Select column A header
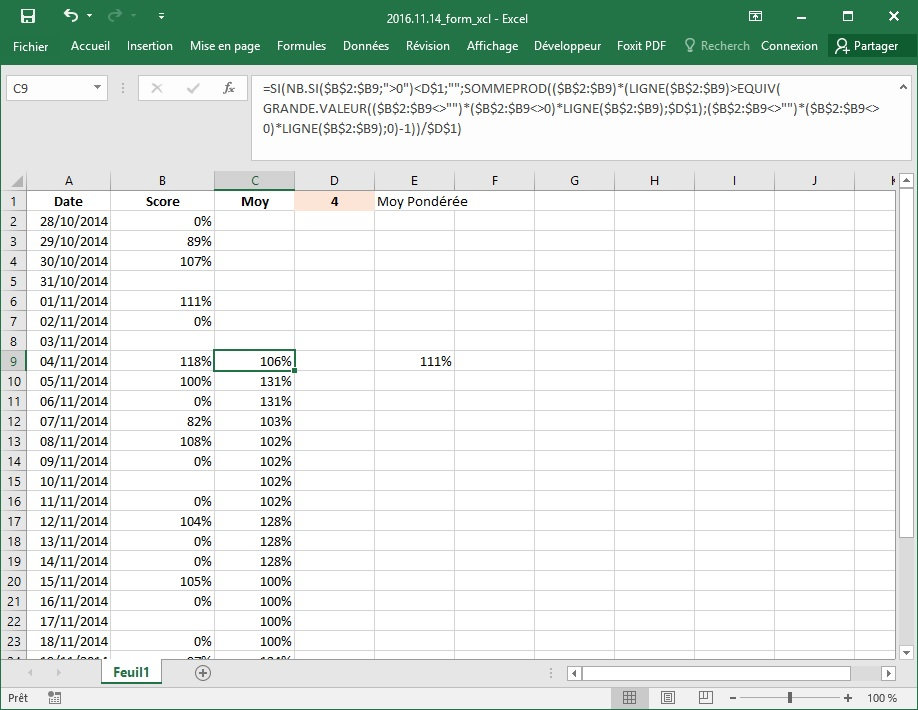 coord(68,181)
